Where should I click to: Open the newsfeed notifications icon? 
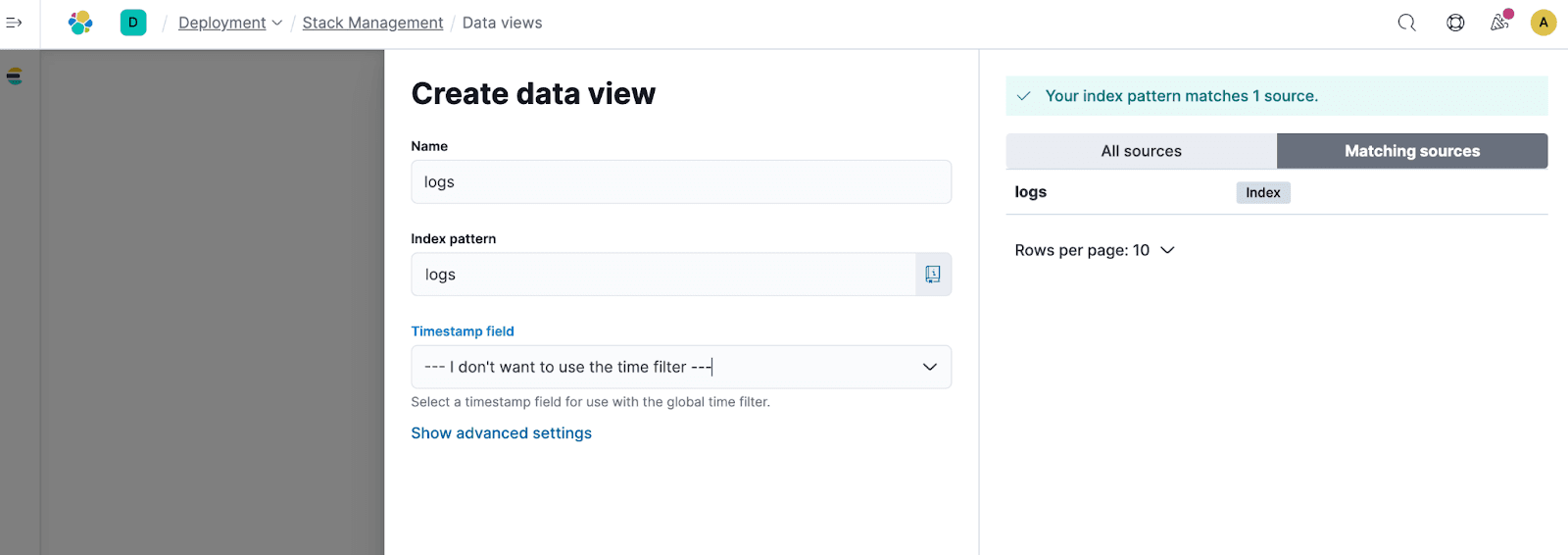(1499, 23)
